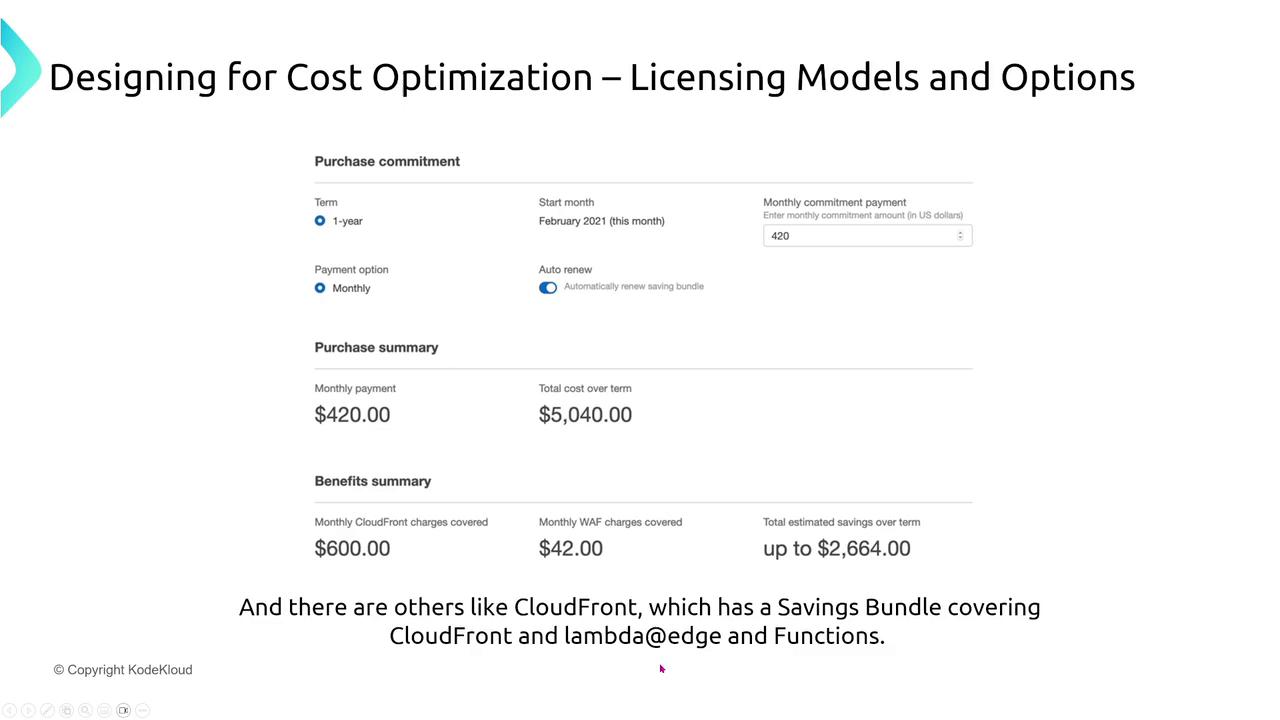
Task: Toggle subtitles in slideshow toolbar
Action: tap(104, 710)
